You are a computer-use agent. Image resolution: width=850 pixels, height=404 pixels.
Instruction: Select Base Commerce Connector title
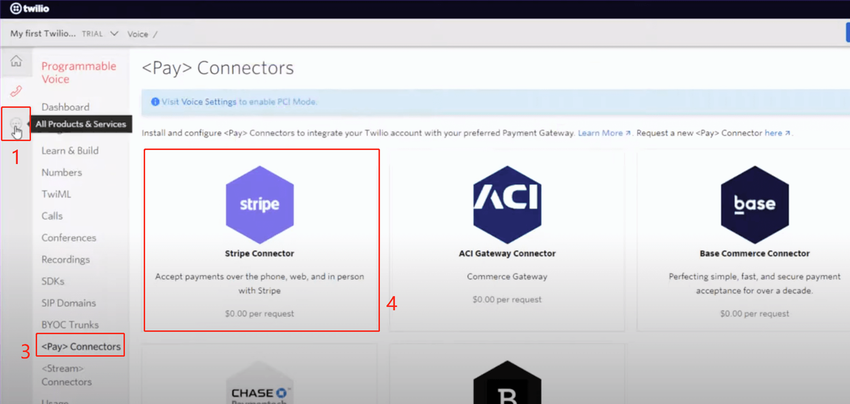click(755, 253)
